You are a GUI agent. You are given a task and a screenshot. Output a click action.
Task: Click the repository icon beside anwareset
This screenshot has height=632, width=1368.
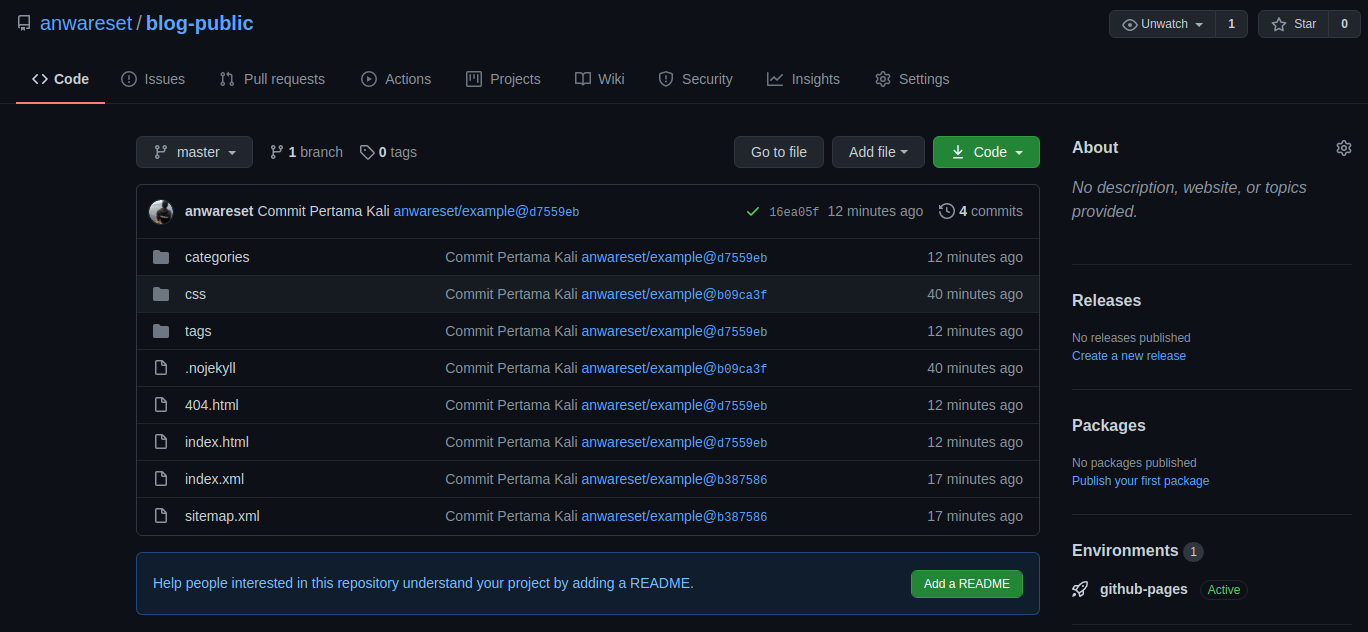(x=24, y=23)
